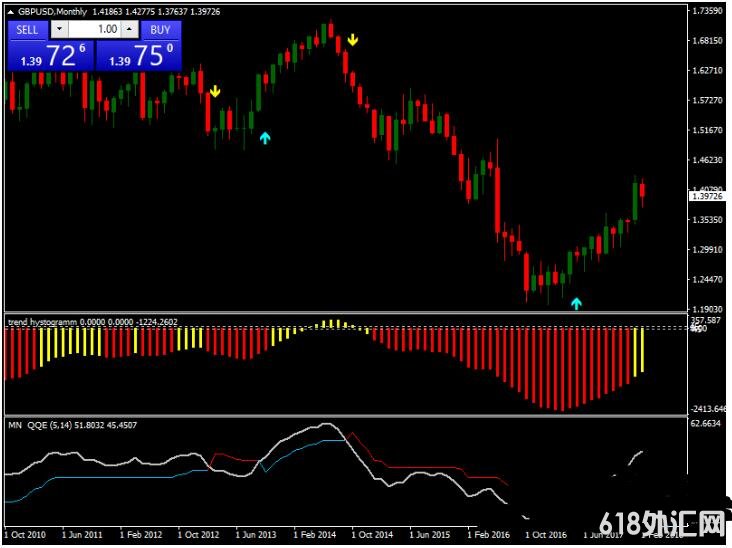The image size is (732, 548).
Task: Click the 1.68150 price scale label
Action: (707, 41)
